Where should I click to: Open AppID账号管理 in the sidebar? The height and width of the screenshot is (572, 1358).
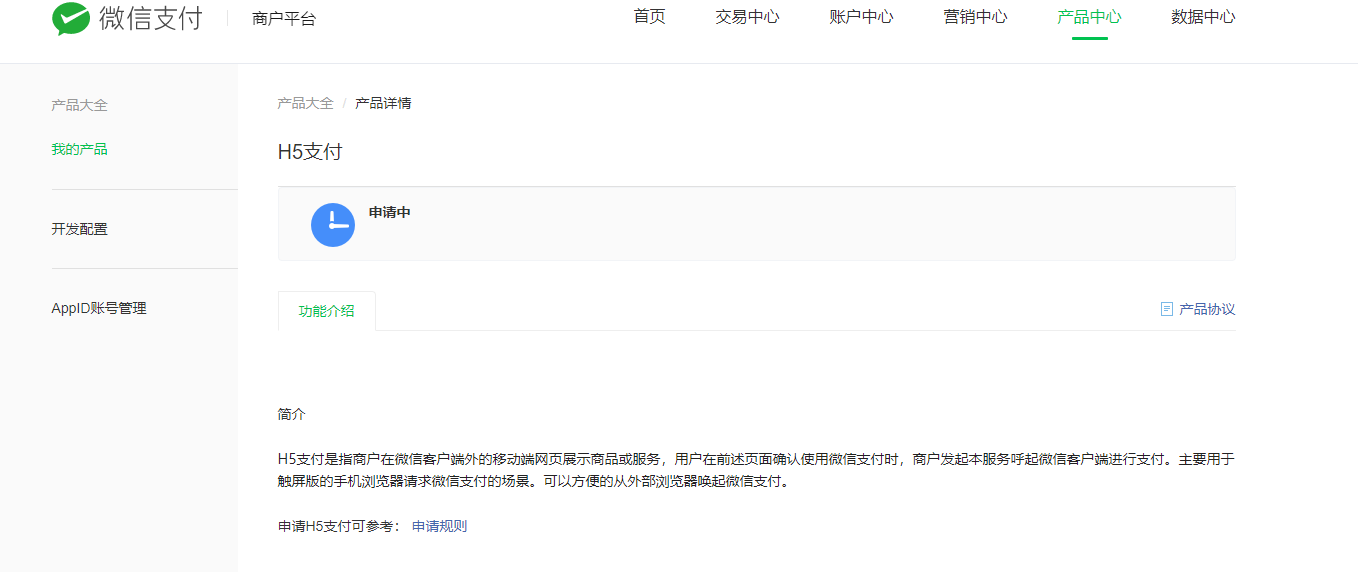coord(99,308)
